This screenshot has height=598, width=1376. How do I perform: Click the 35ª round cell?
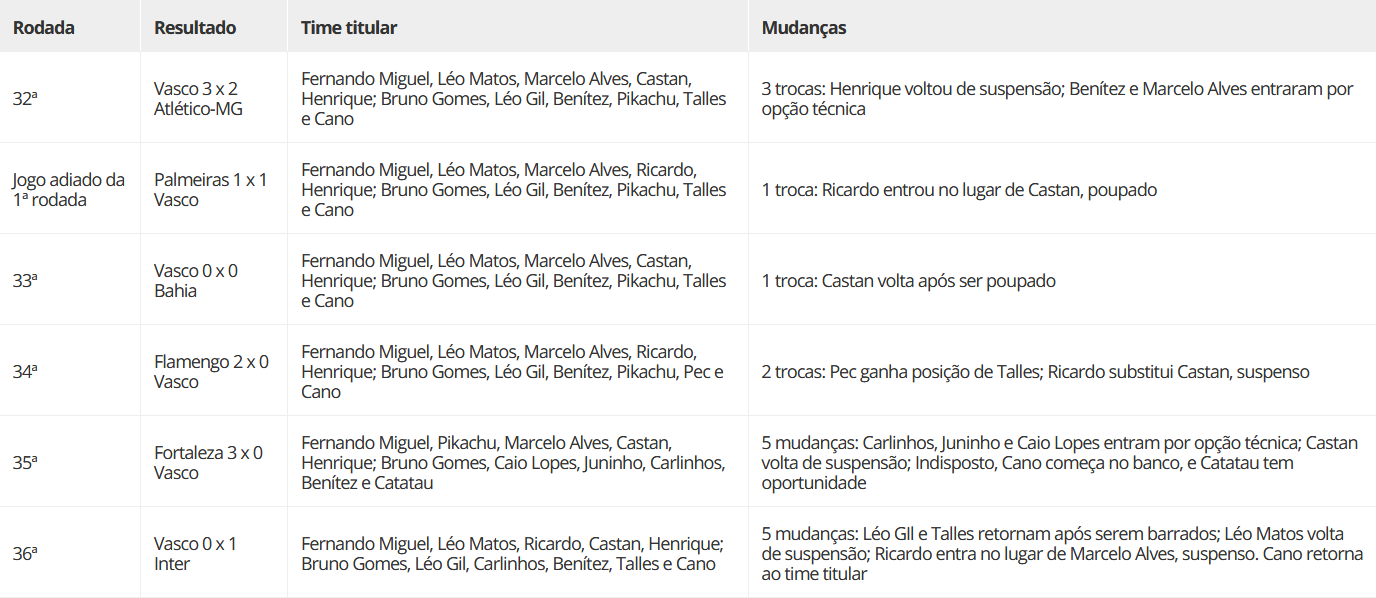click(x=25, y=463)
